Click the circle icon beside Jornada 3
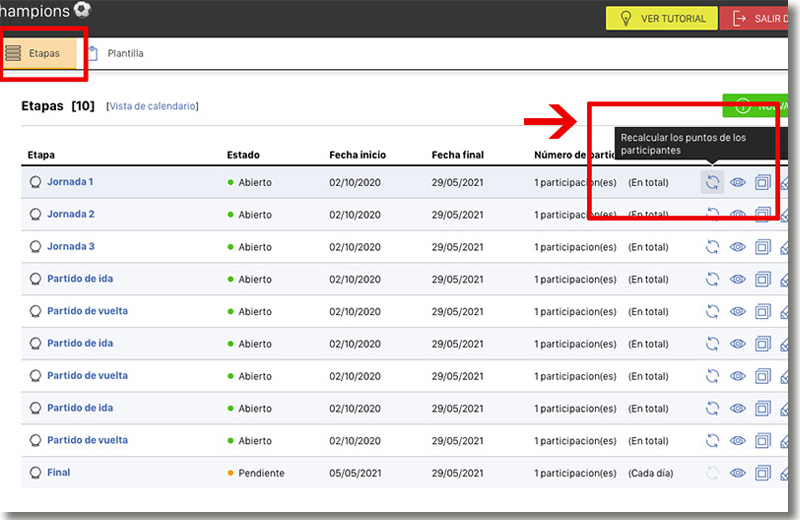This screenshot has width=800, height=520. point(35,247)
